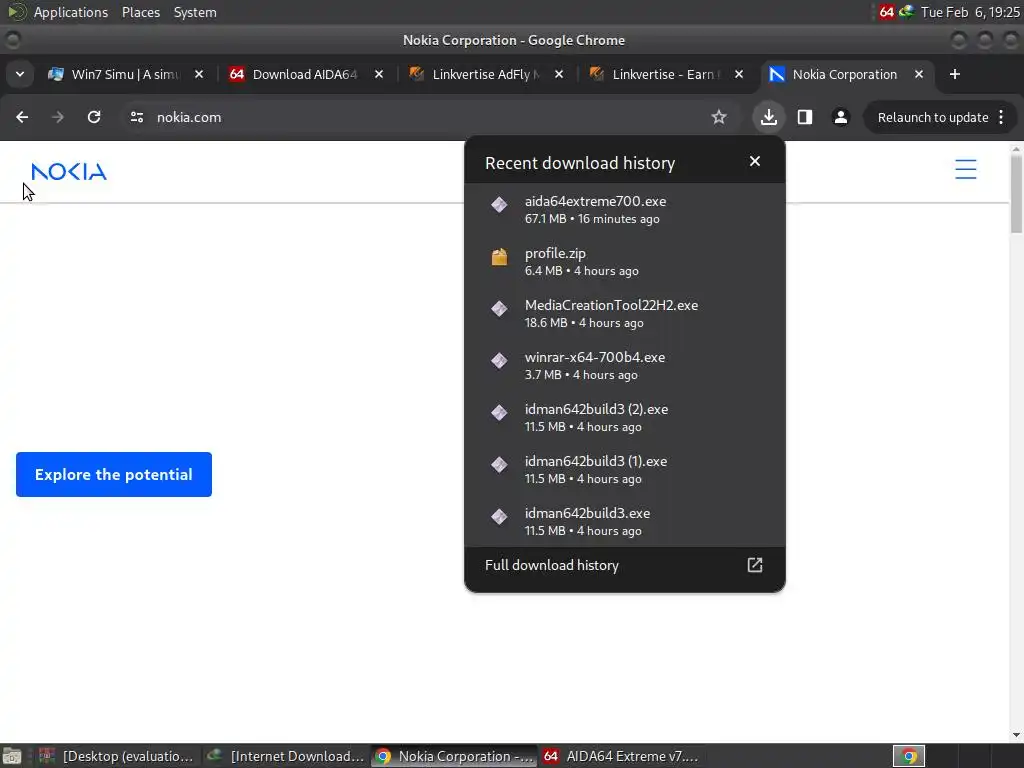Expand the tab search dropdown arrow
This screenshot has width=1024, height=768.
tap(20, 74)
